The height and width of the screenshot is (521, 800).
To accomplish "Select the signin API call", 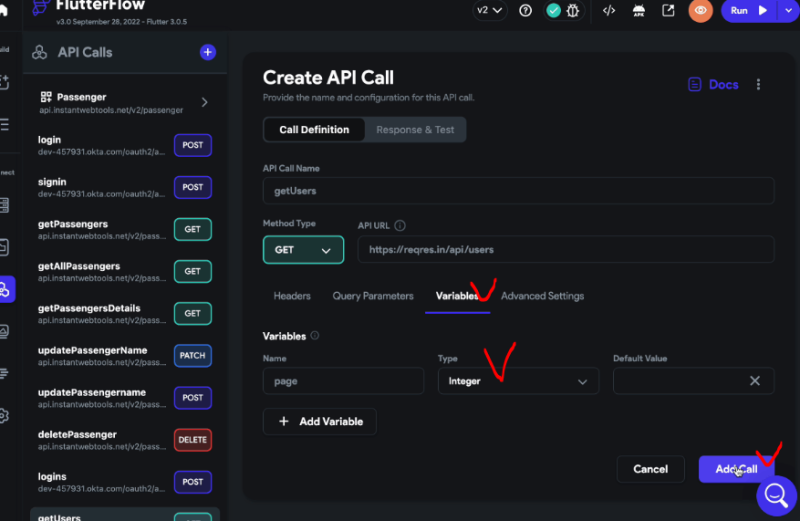I will 124,187.
